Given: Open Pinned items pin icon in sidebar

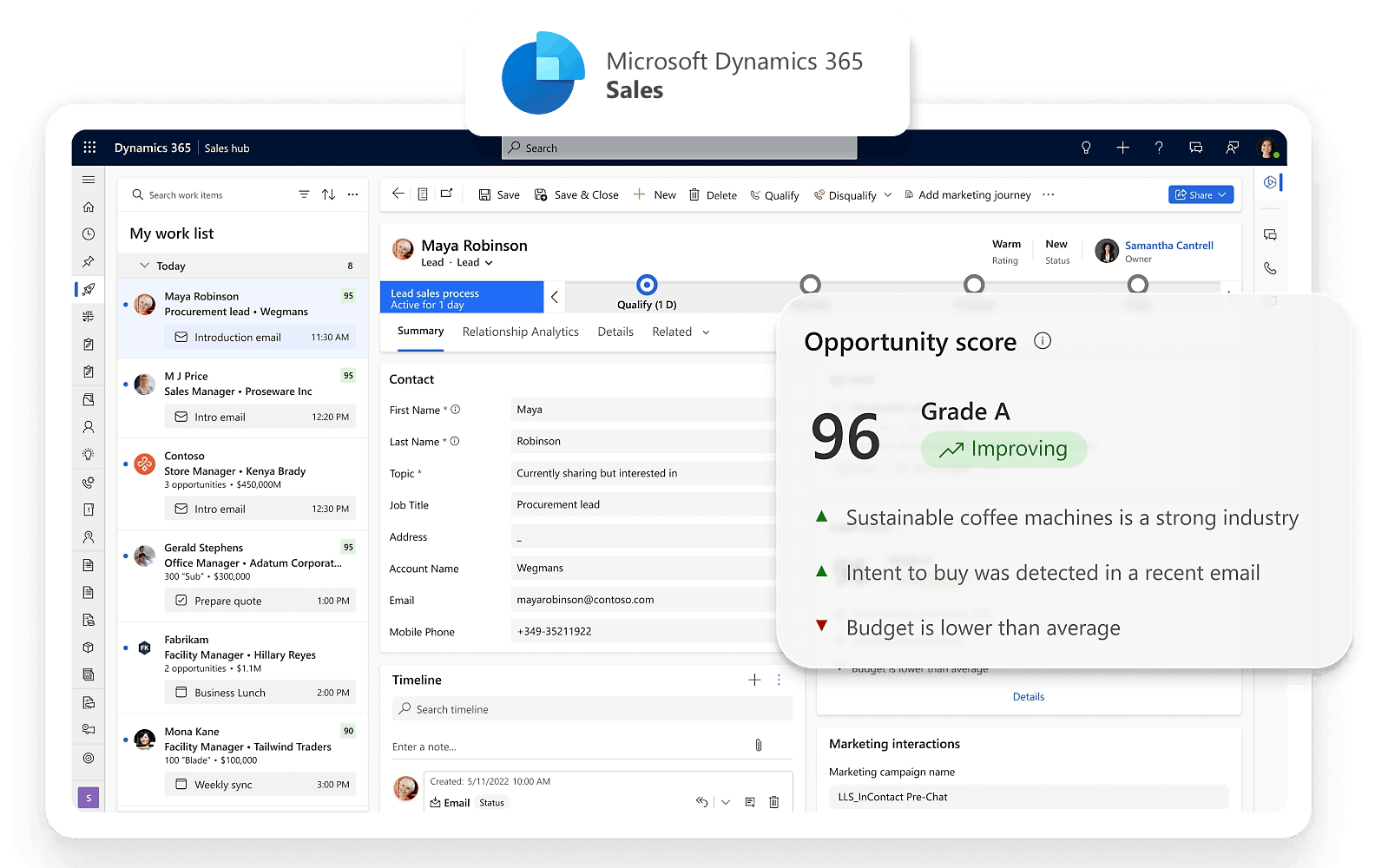Looking at the screenshot, I should [89, 261].
